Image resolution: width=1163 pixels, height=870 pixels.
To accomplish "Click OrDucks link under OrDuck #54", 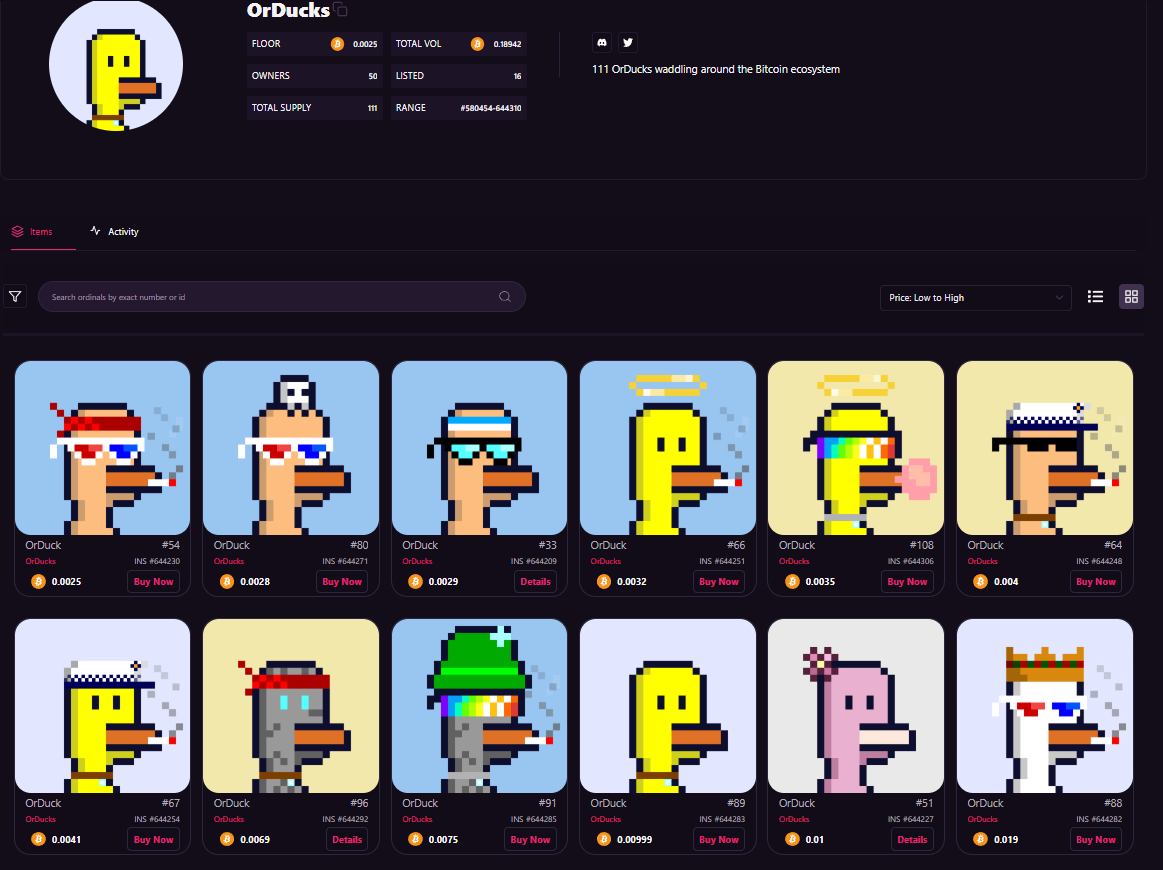I will click(41, 561).
